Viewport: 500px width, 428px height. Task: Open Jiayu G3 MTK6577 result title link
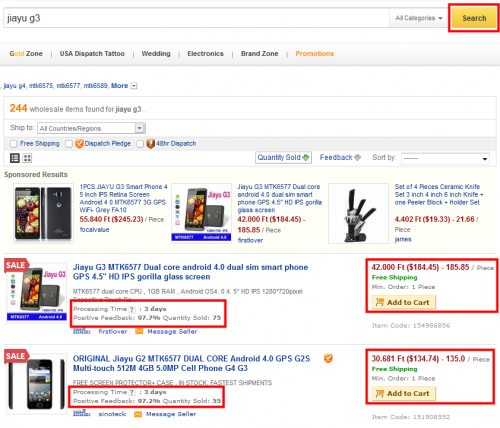(190, 272)
